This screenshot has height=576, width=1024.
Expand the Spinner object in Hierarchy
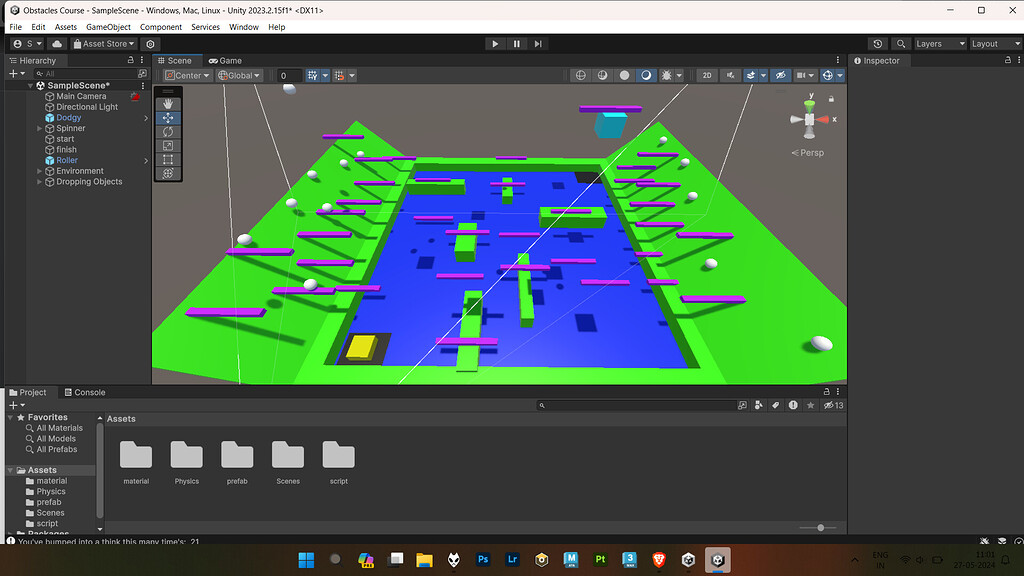pyautogui.click(x=39, y=129)
